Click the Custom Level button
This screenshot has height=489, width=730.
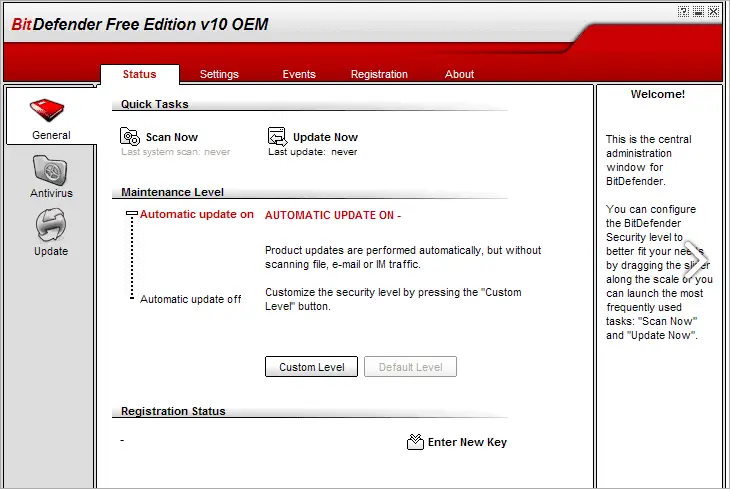(311, 367)
